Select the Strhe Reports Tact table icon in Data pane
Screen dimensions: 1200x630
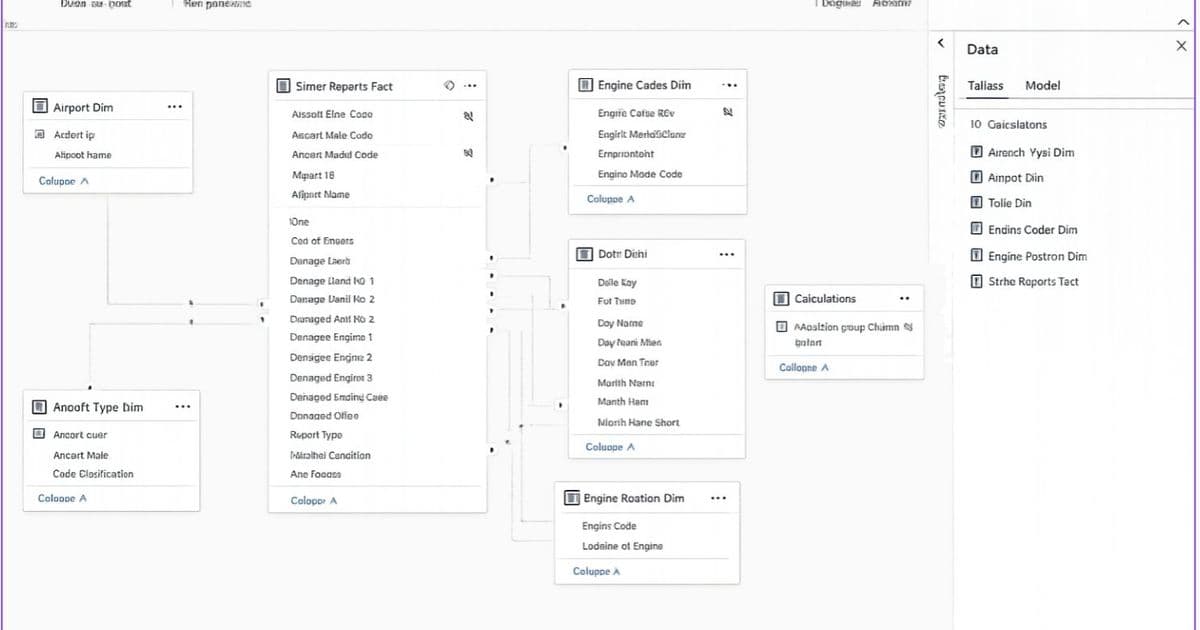977,281
